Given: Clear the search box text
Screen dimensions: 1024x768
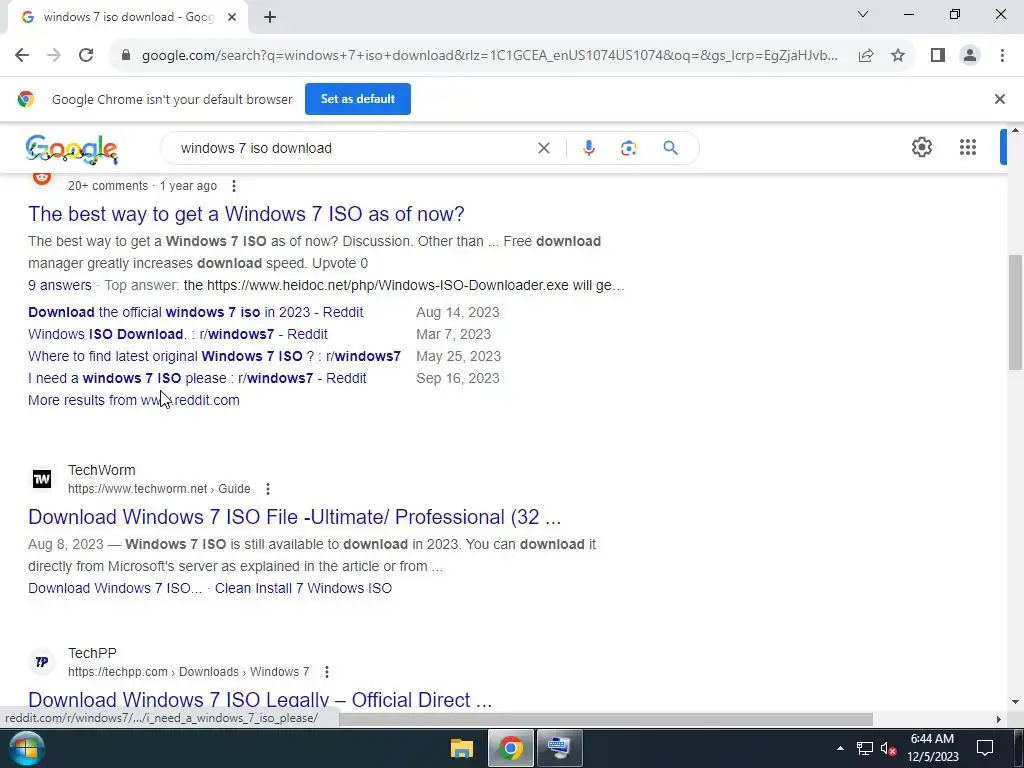Looking at the screenshot, I should [x=543, y=148].
